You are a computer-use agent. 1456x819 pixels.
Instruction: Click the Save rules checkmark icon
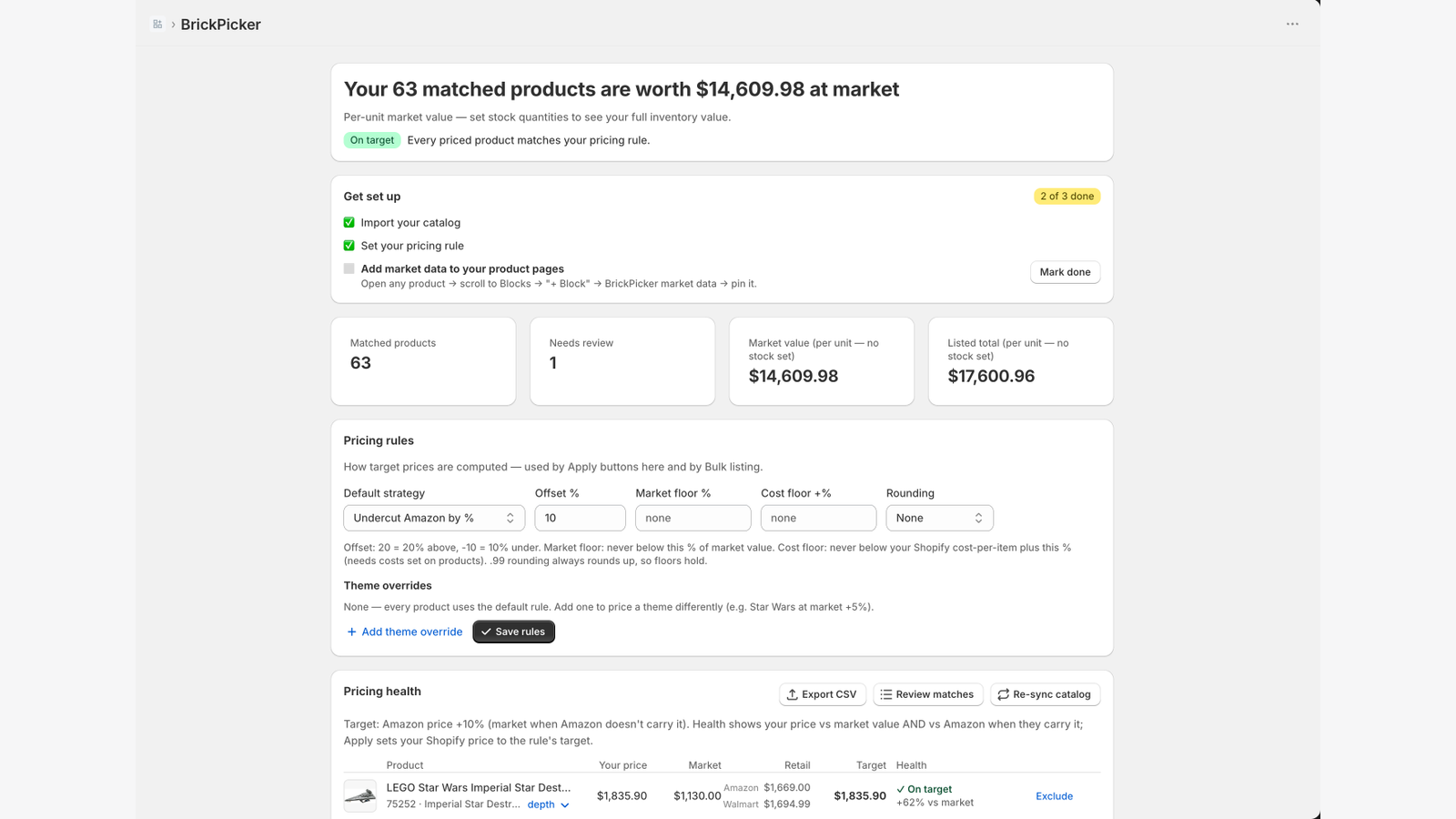pos(486,632)
